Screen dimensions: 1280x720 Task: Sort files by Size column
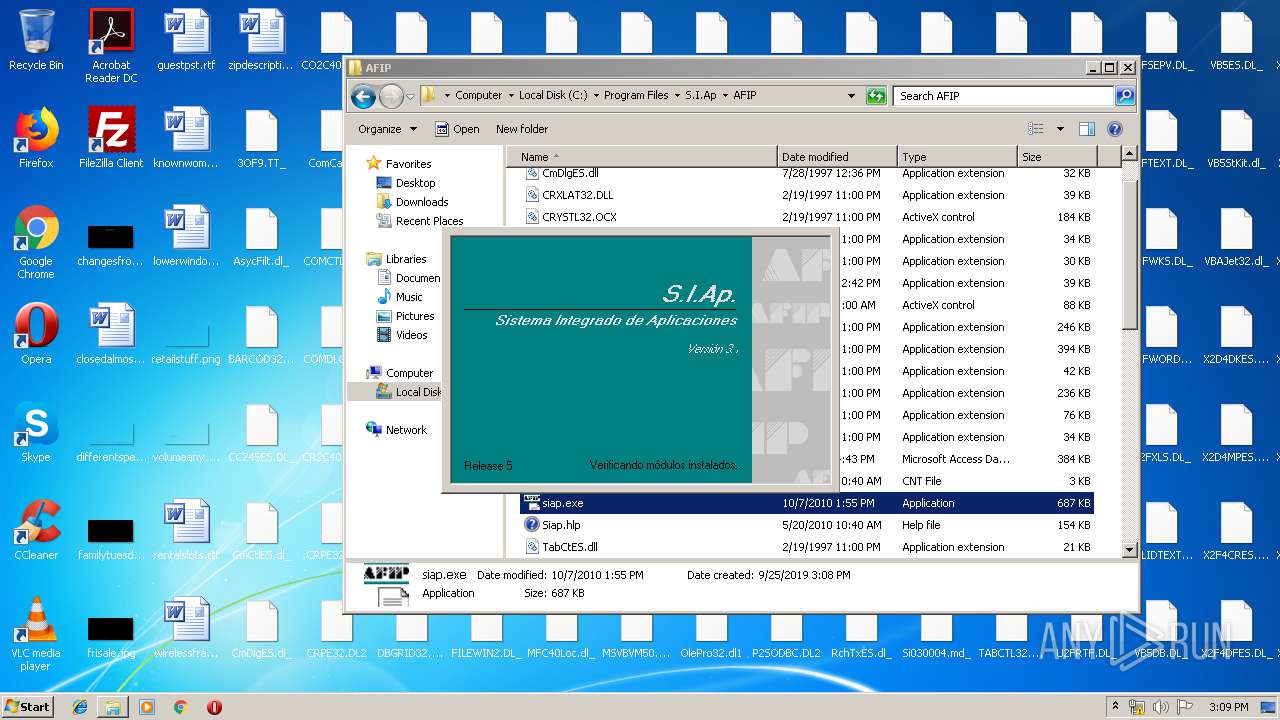1057,157
